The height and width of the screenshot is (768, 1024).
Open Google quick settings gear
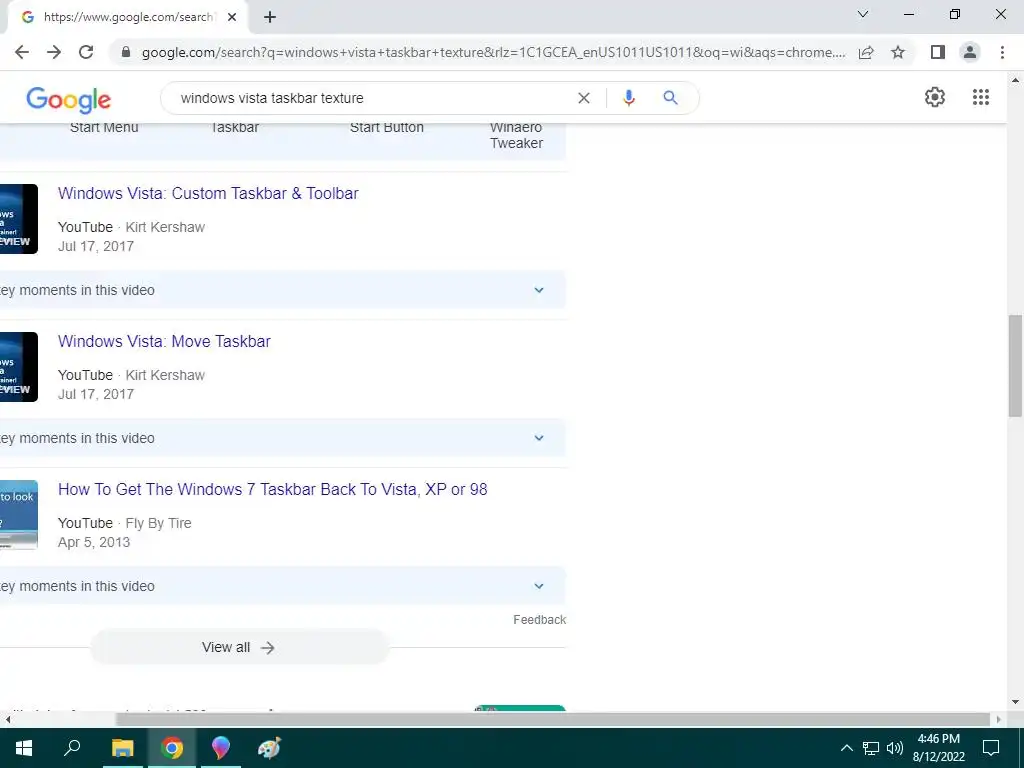pyautogui.click(x=935, y=97)
